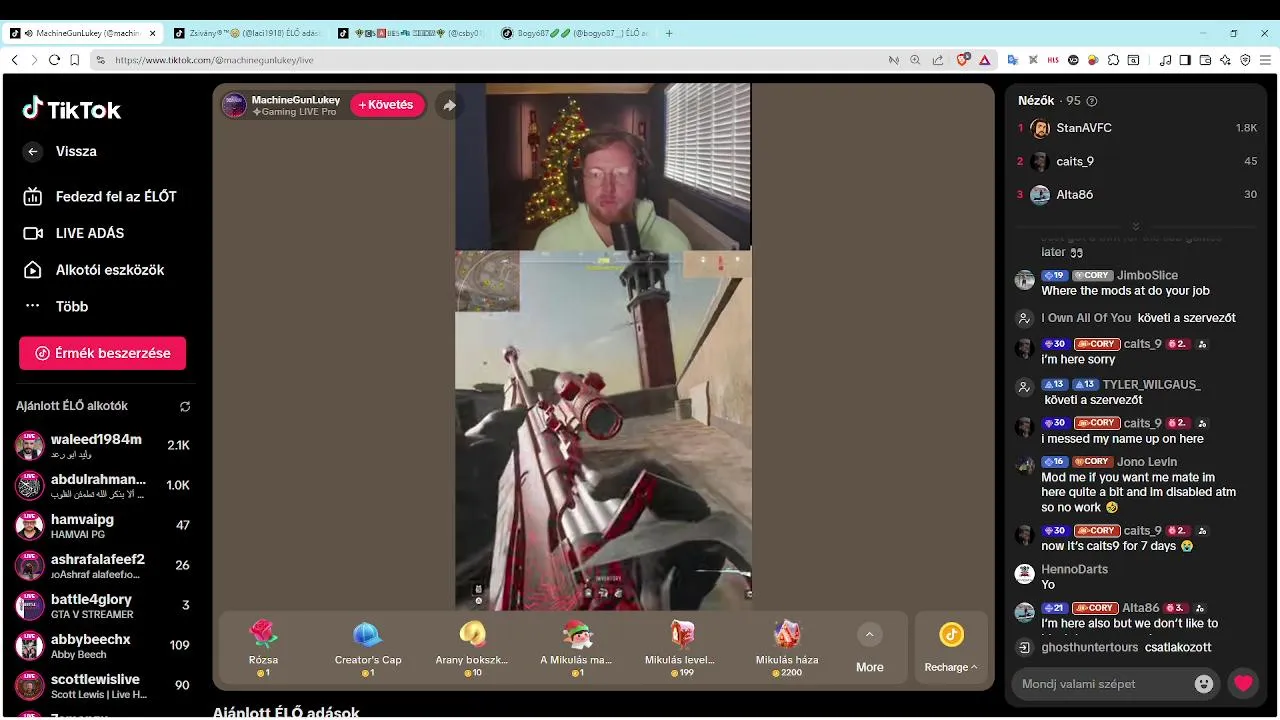Open abbybeechx live stream
Viewport: 1280px width, 720px height.
tap(103, 645)
